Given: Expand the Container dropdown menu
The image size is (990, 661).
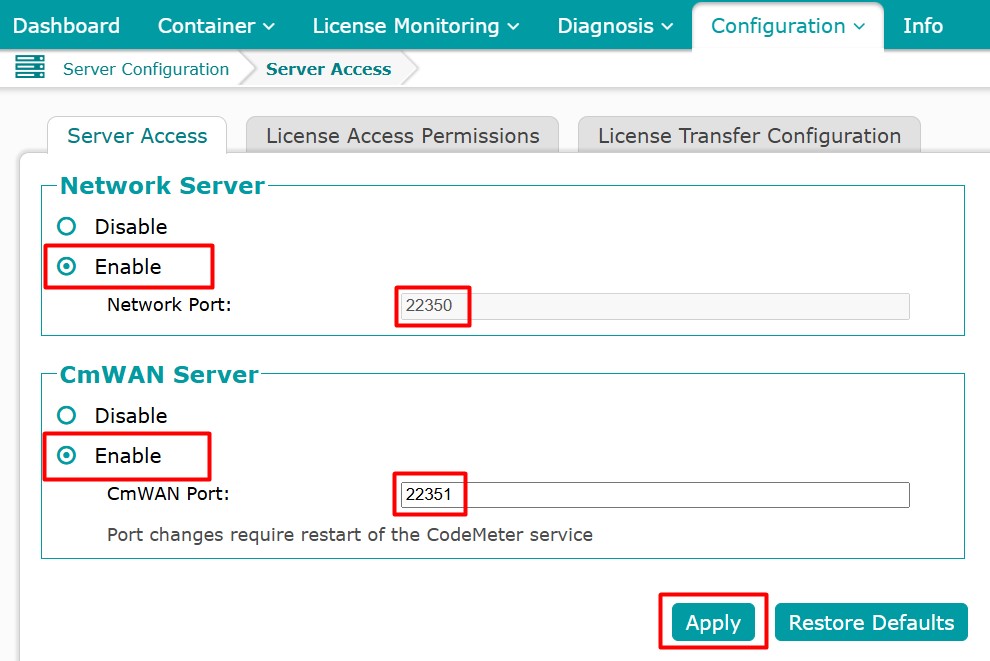Looking at the screenshot, I should click(216, 26).
